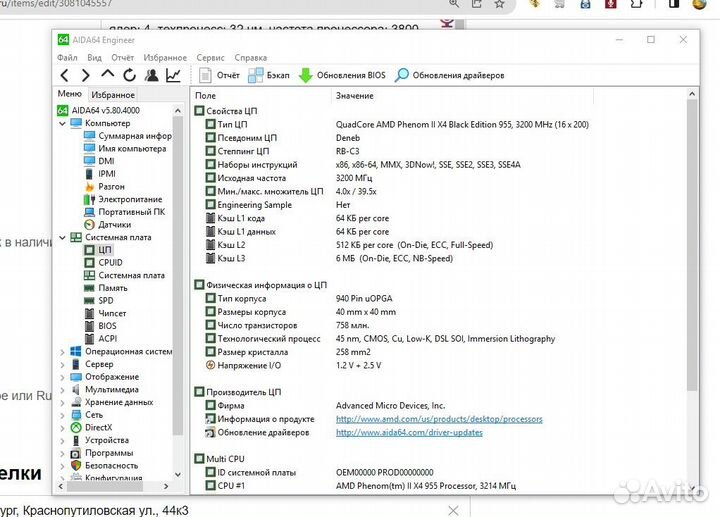Click Обновления драйверов magnifier button
Image resolution: width=720 pixels, height=517 pixels.
[x=449, y=75]
